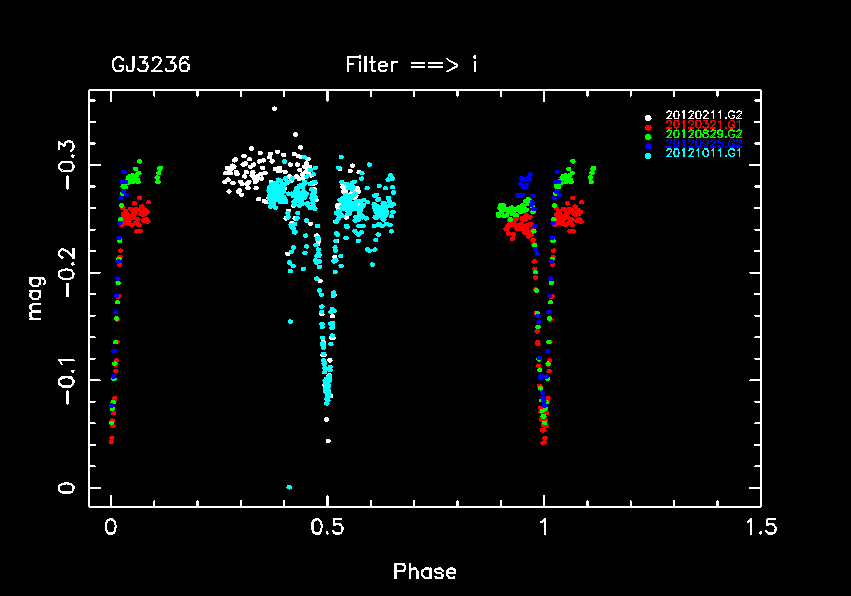Select the 20120211.G2 legend label
Image resolution: width=851 pixels, height=596 pixels.
coord(703,115)
